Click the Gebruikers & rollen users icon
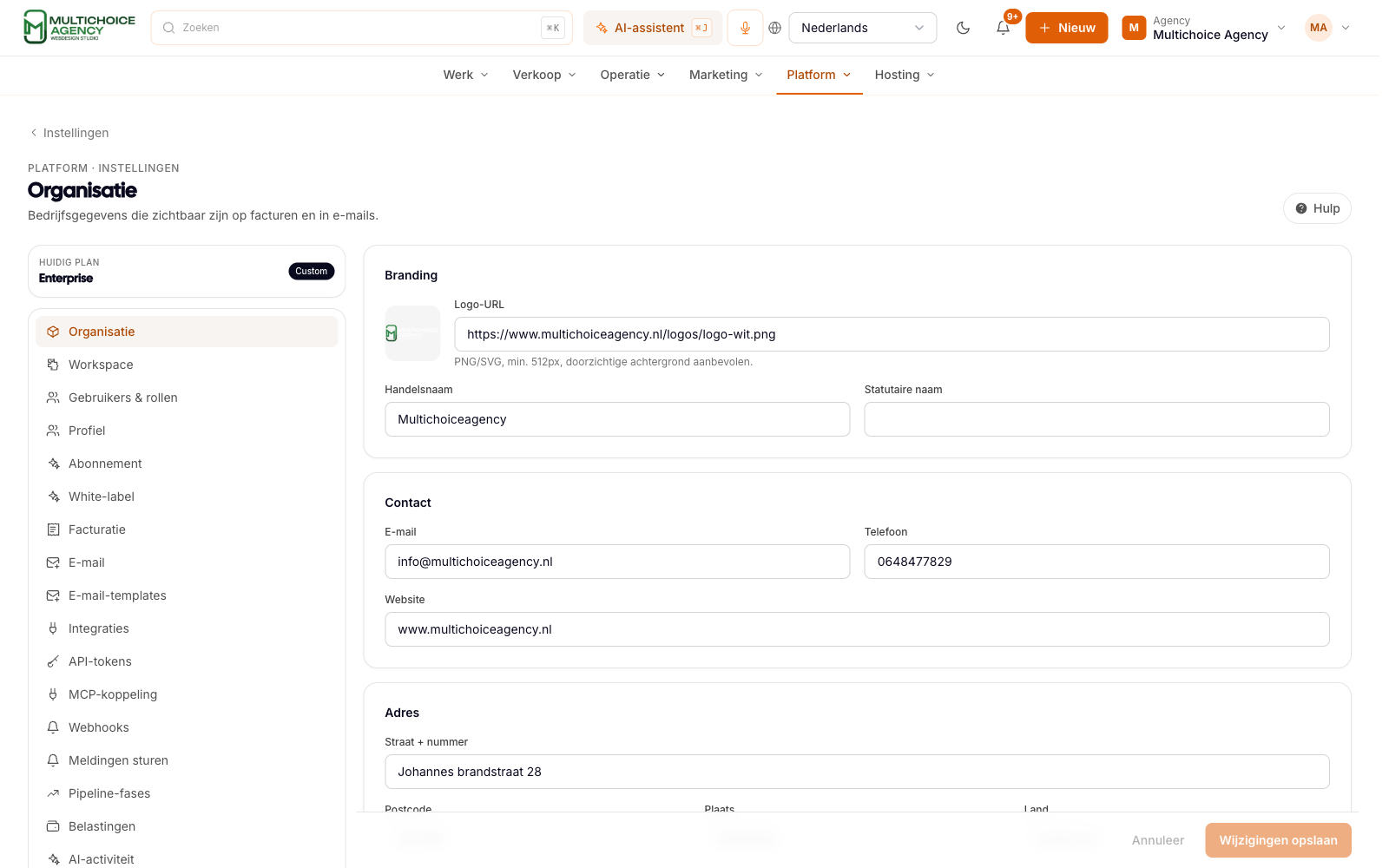Viewport: 1389px width, 868px height. coord(53,398)
